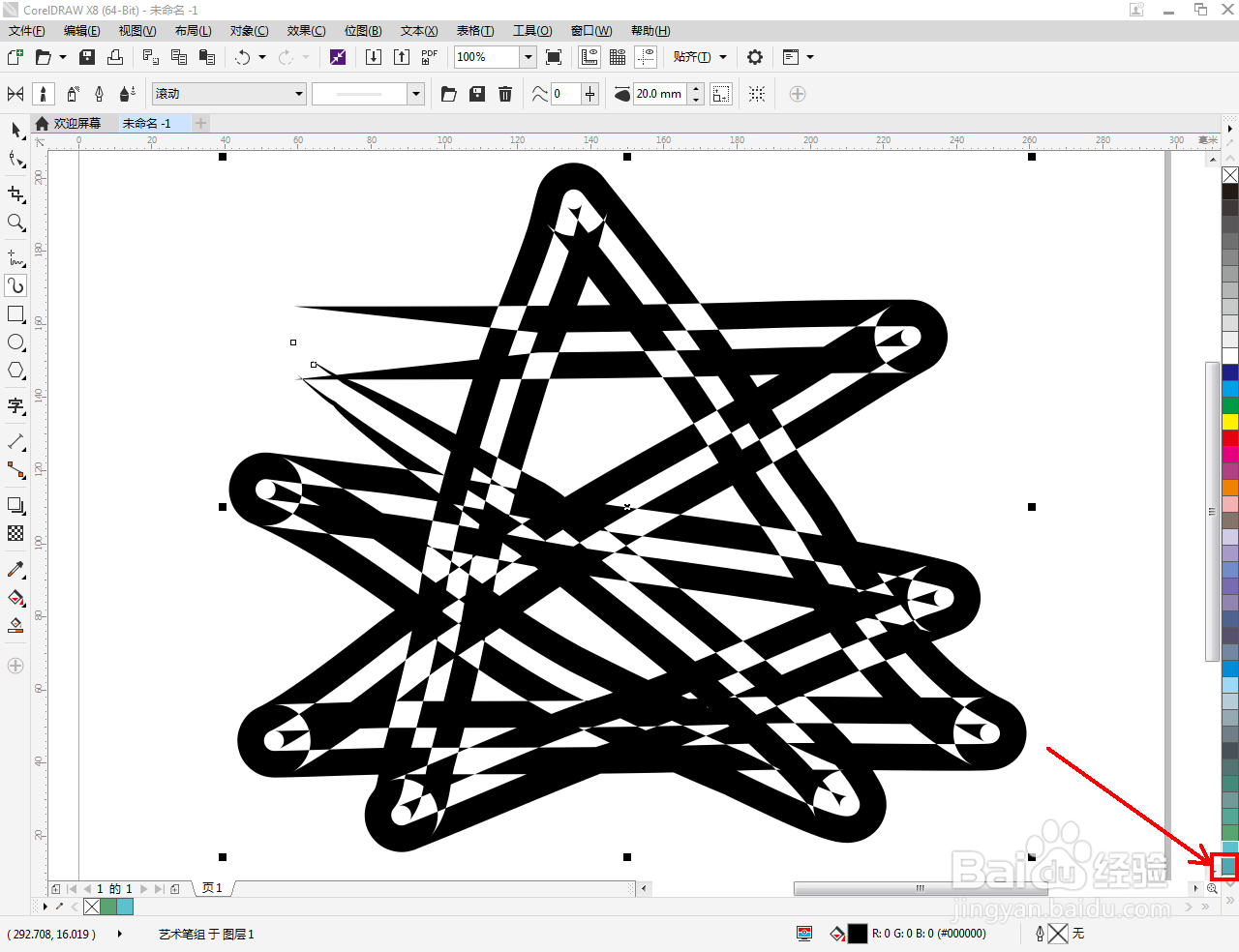Click stroke width 20.0 mm field

coord(660,94)
